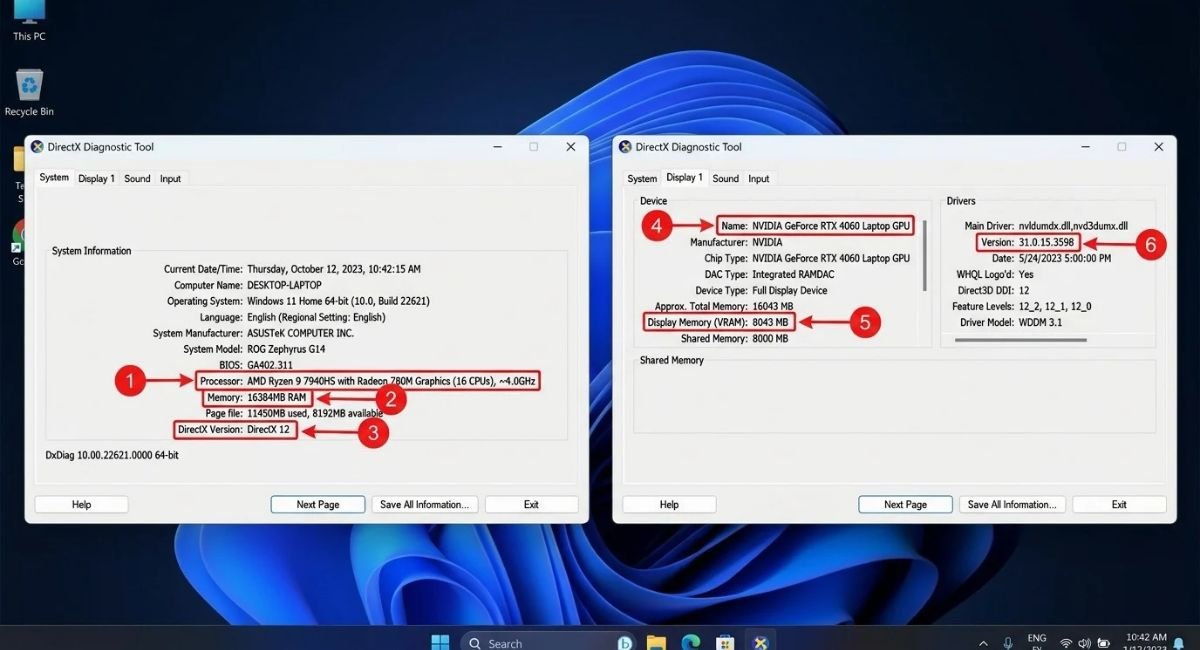Click the 'GA402.311' BIOS value

269,365
